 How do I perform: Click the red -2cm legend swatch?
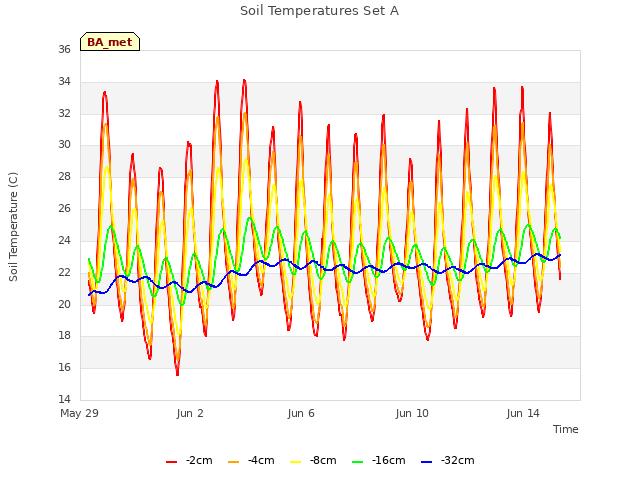(x=171, y=462)
